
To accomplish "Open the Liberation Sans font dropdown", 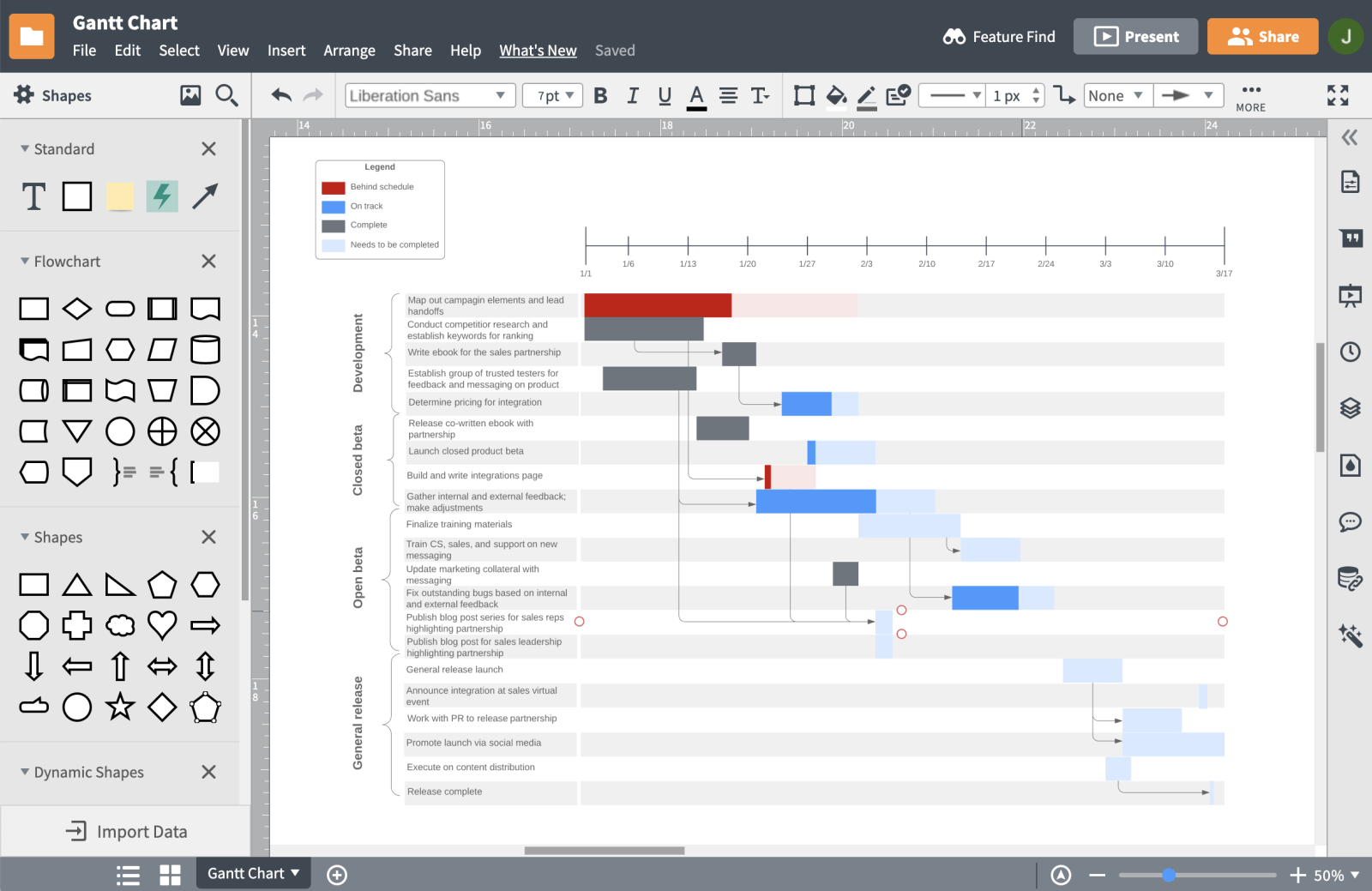I will click(430, 96).
